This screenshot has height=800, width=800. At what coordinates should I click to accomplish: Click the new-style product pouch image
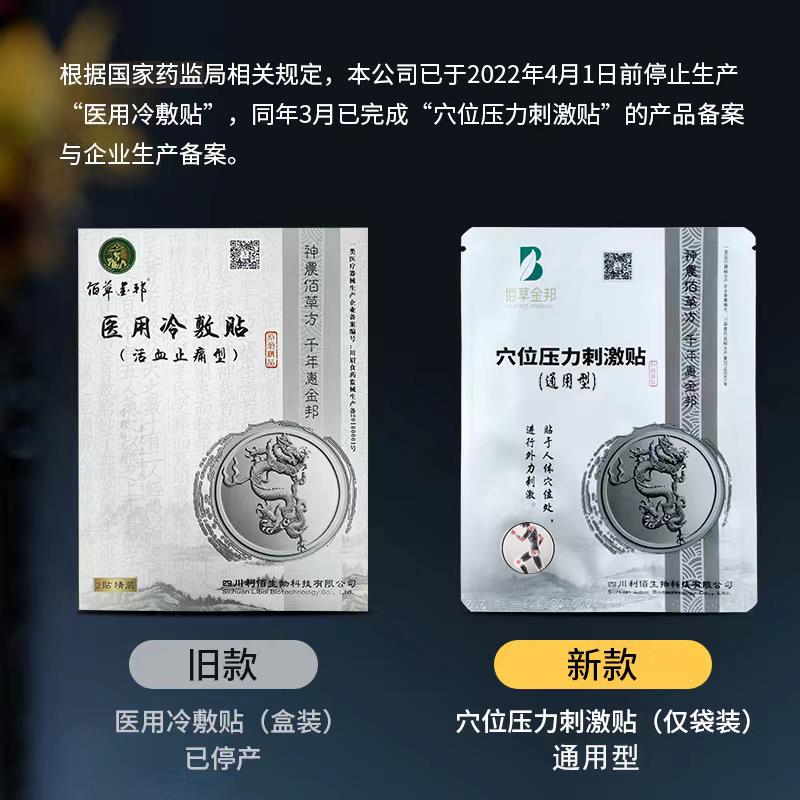pyautogui.click(x=608, y=419)
